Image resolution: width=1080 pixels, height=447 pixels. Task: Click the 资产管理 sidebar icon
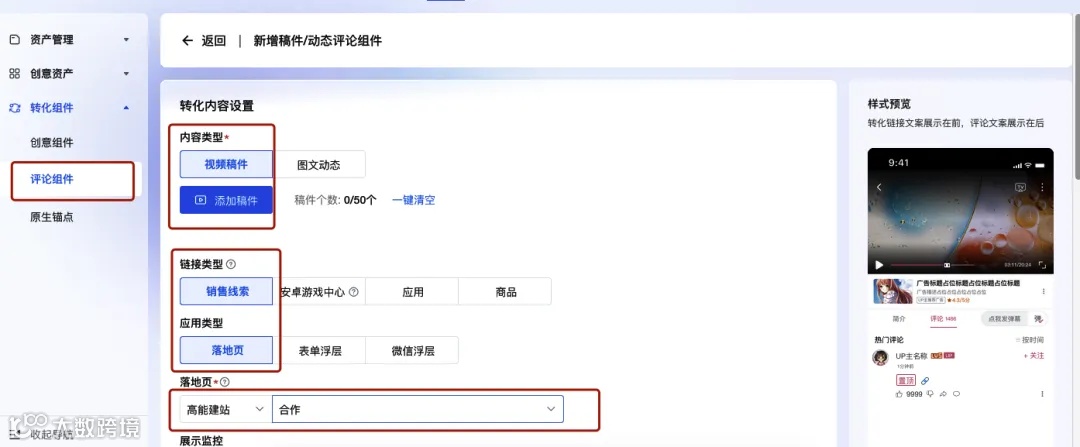[x=14, y=40]
